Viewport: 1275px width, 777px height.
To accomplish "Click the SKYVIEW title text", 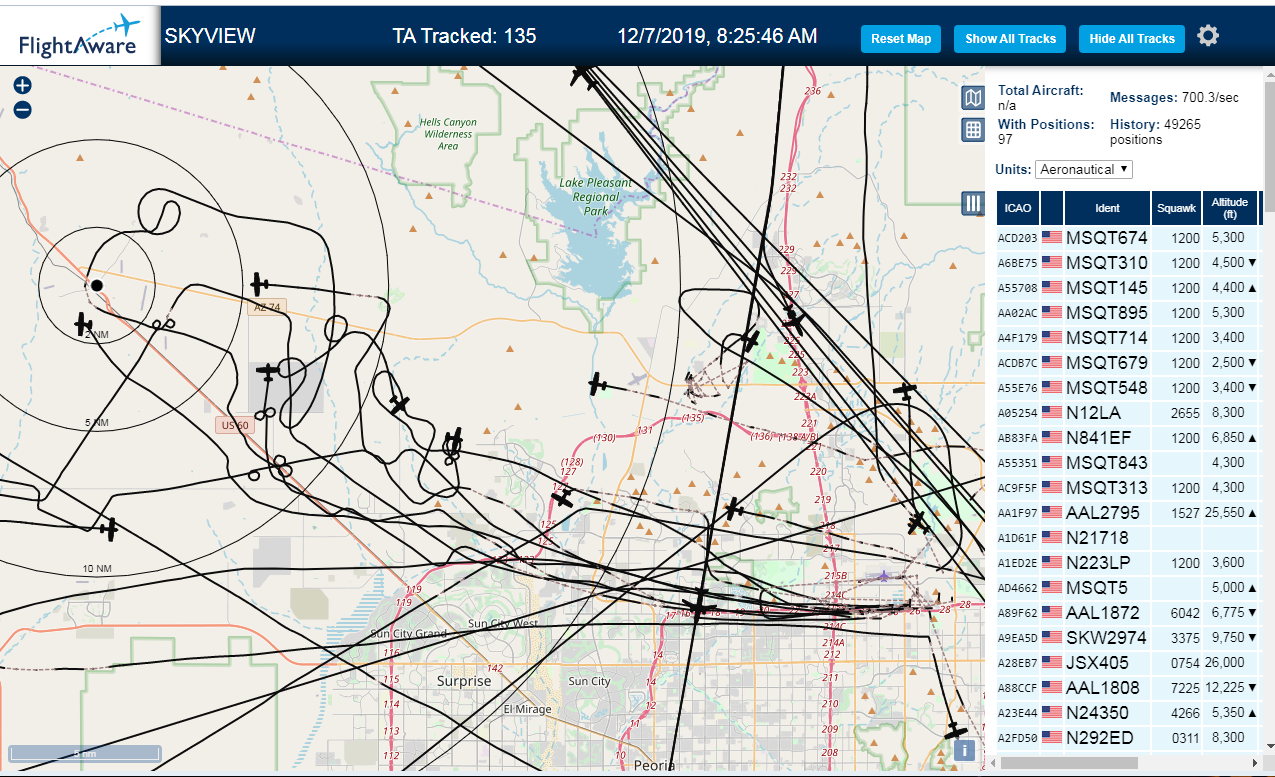I will [x=210, y=36].
